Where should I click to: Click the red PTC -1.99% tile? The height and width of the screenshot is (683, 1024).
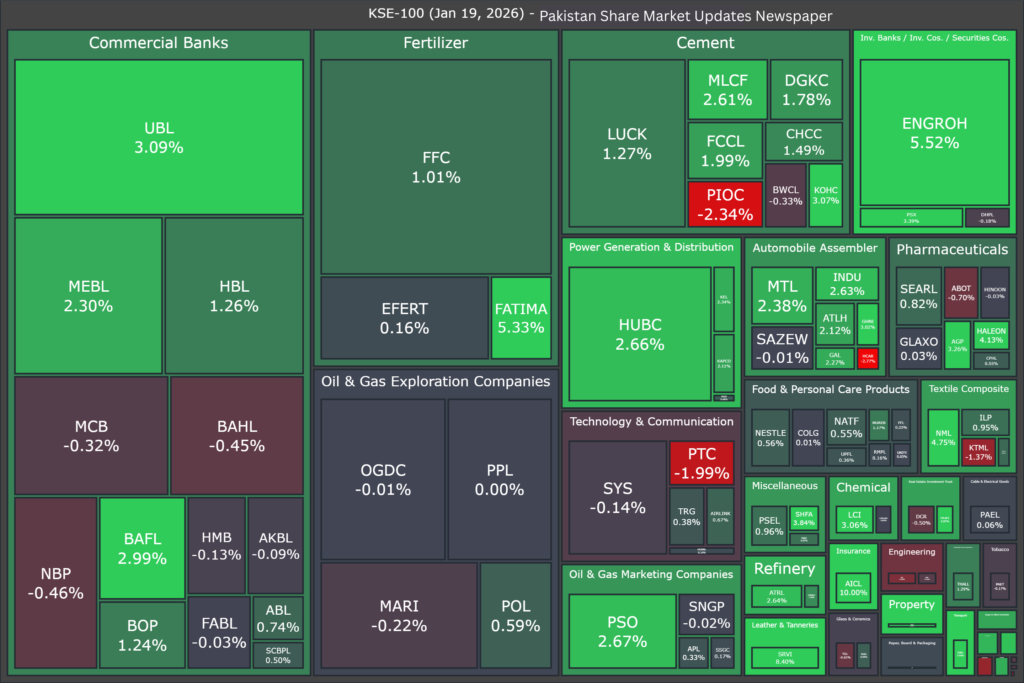(701, 463)
